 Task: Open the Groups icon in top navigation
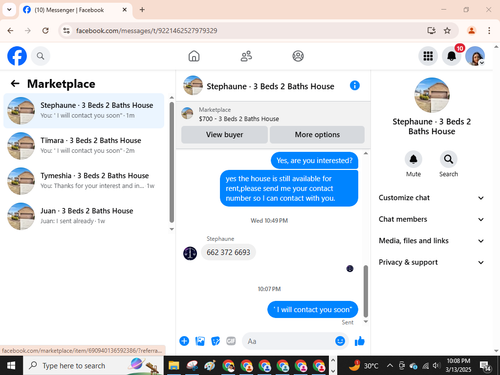pos(298,56)
